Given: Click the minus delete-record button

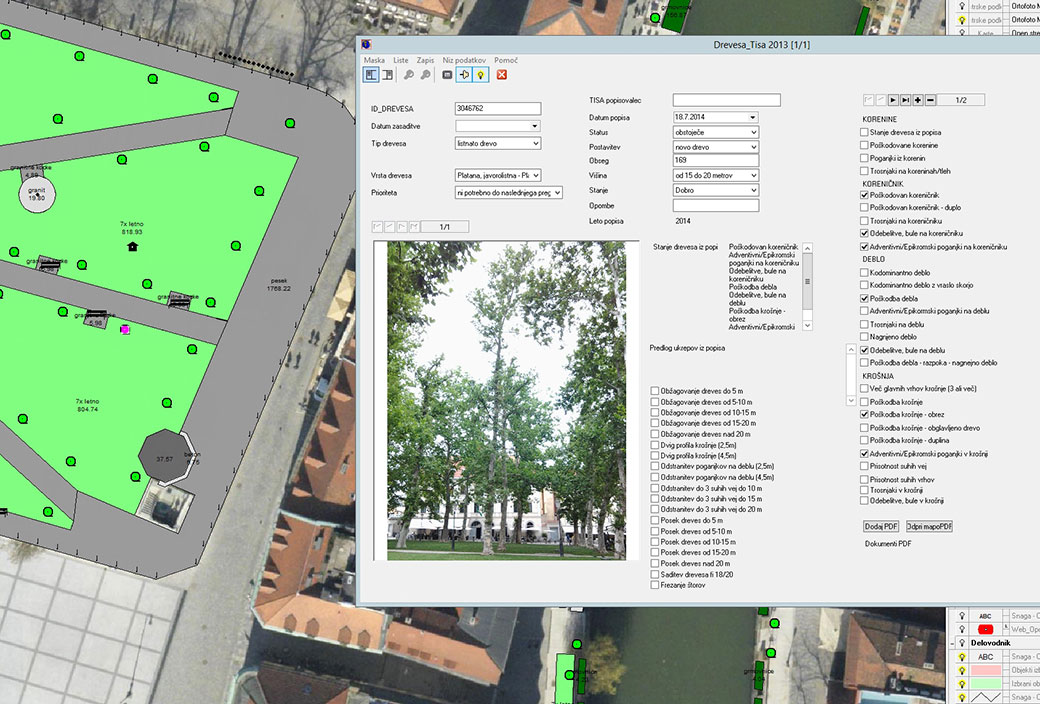Looking at the screenshot, I should tap(931, 100).
